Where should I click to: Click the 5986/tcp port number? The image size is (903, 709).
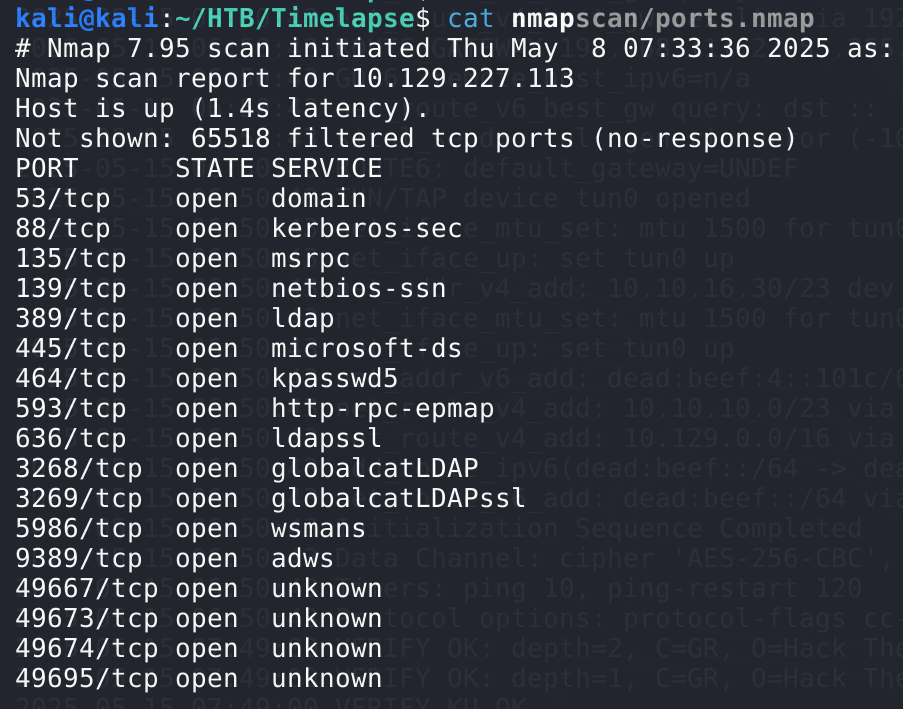pos(79,528)
